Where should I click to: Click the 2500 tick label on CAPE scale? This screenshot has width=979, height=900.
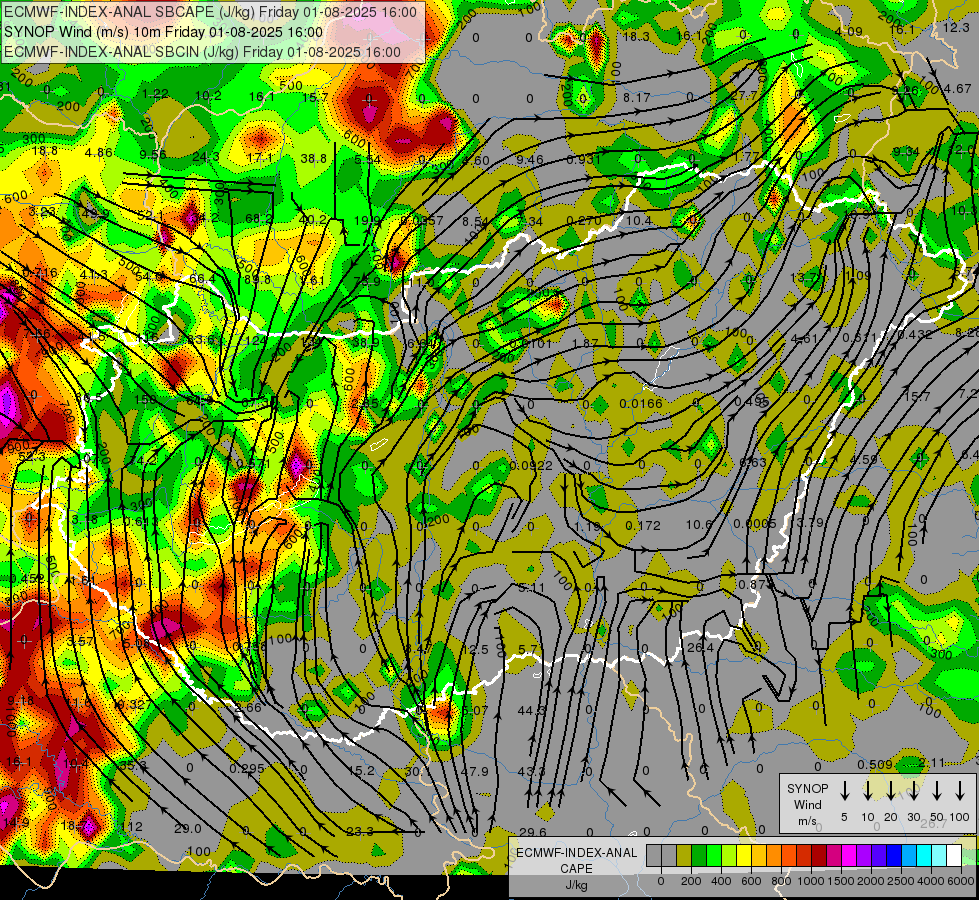pos(901,881)
